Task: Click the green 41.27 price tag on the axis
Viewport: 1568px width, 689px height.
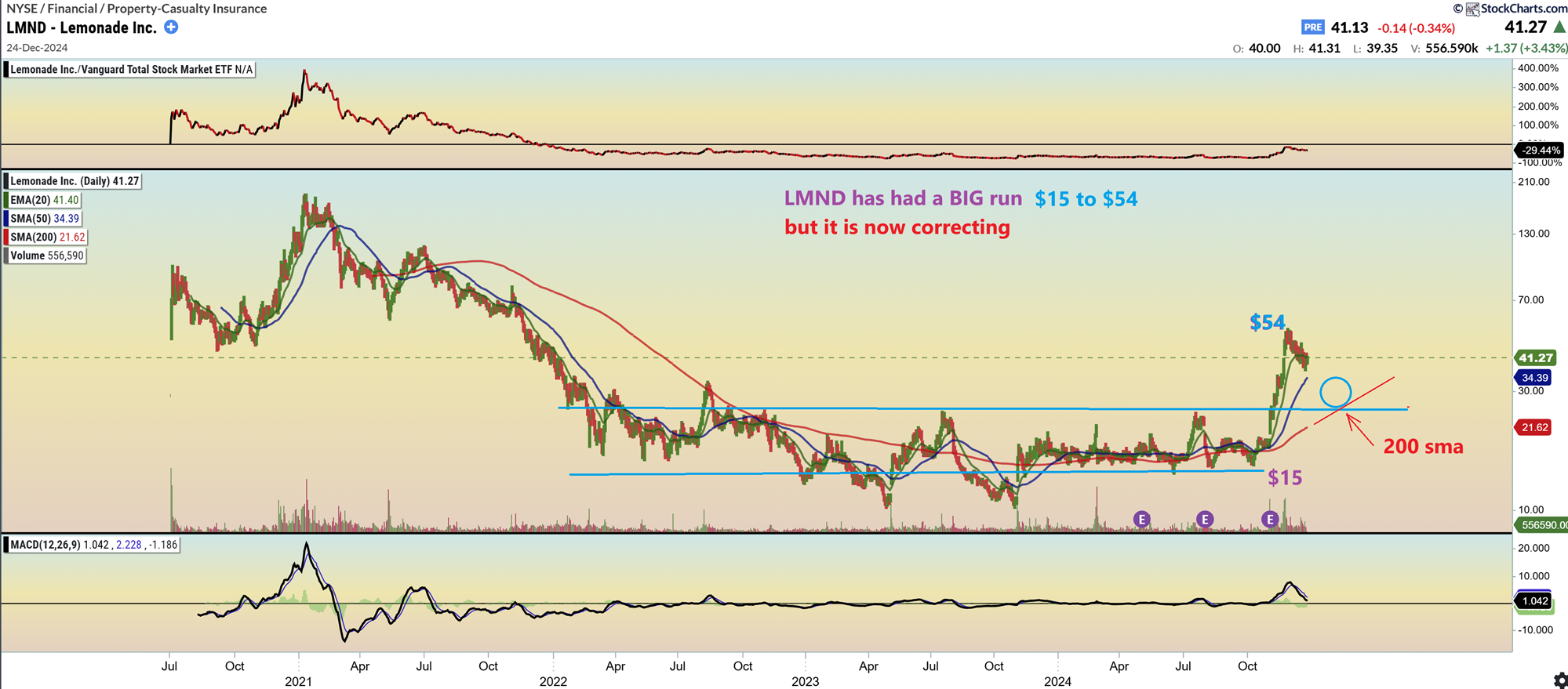Action: click(x=1535, y=357)
